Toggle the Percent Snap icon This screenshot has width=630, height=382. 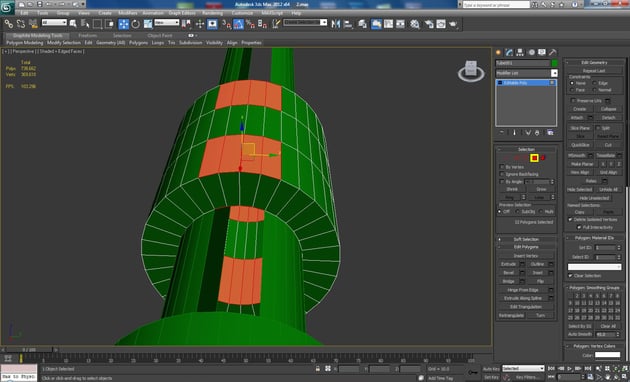(250, 24)
